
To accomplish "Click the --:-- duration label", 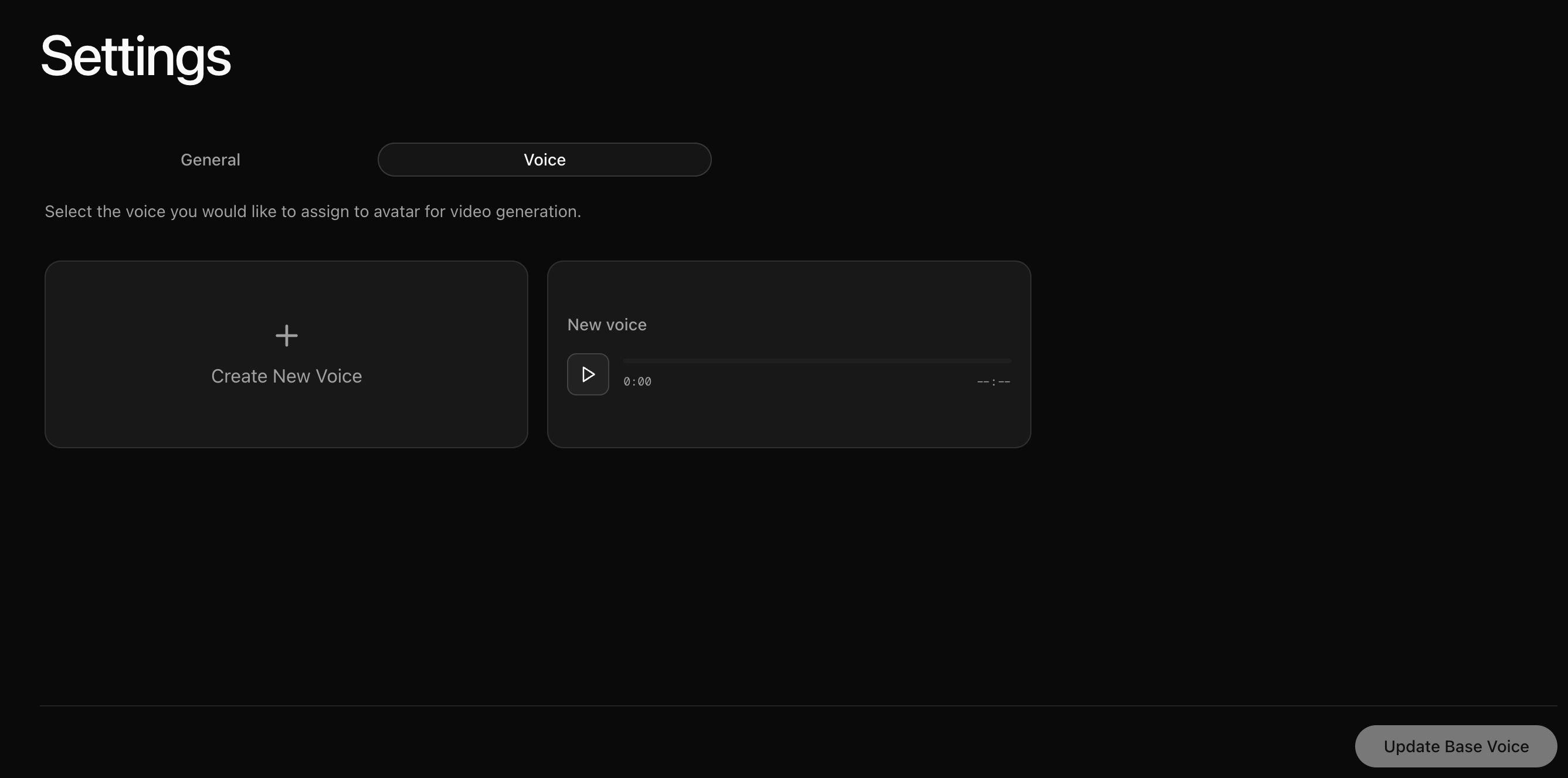I will (993, 381).
